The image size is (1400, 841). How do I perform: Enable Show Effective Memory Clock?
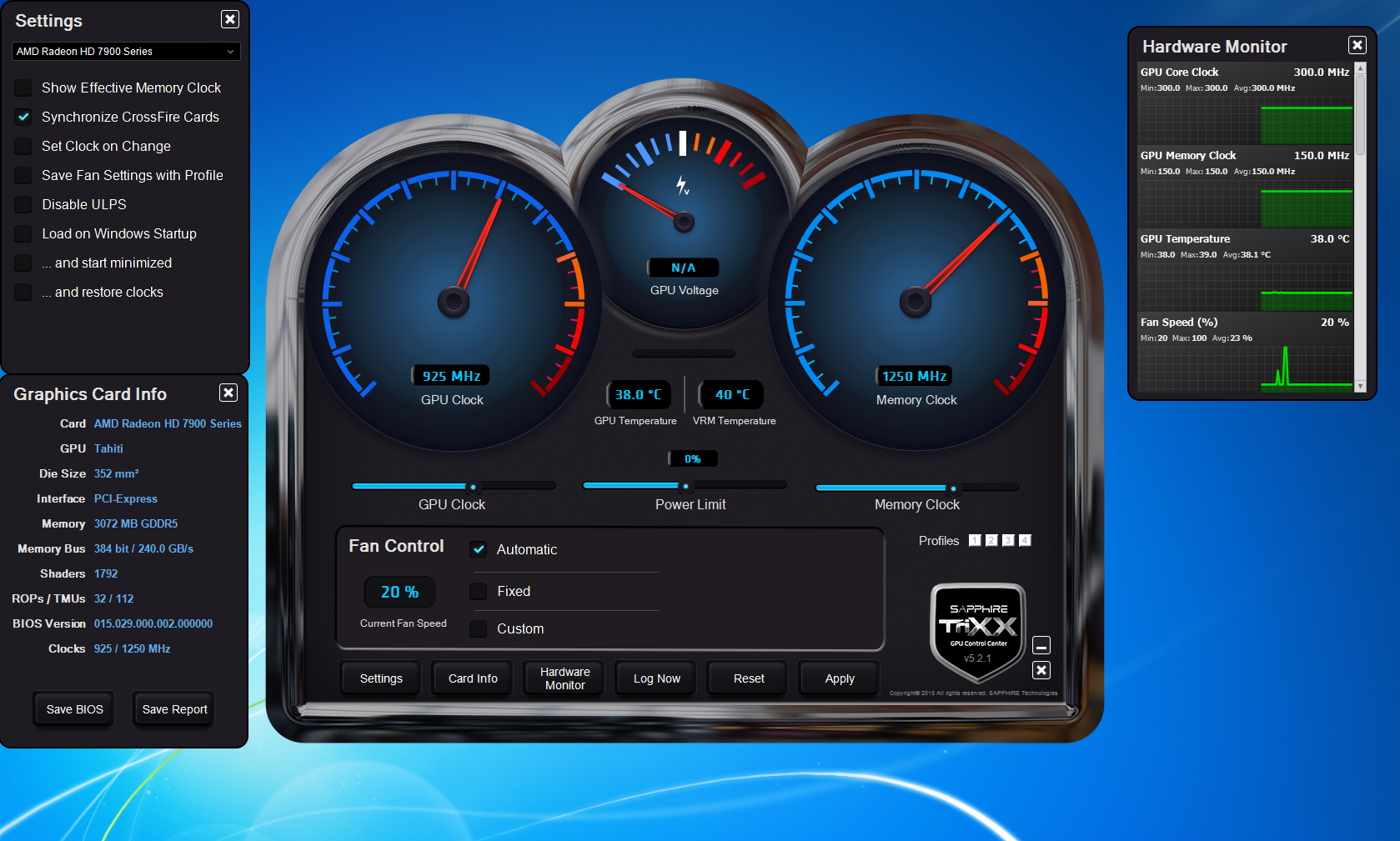coord(23,88)
